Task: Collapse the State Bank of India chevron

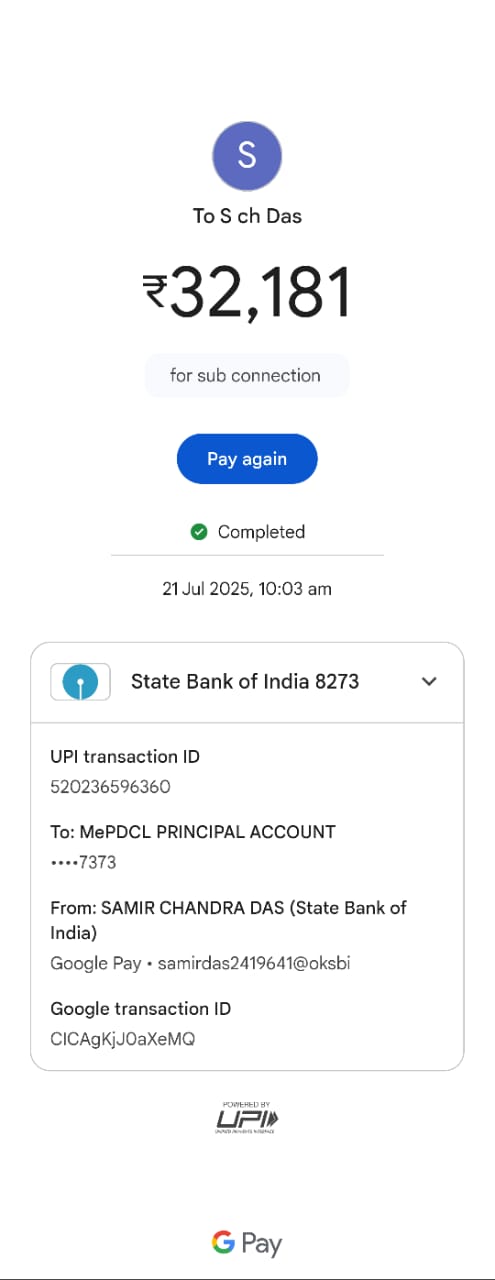Action: coord(429,682)
